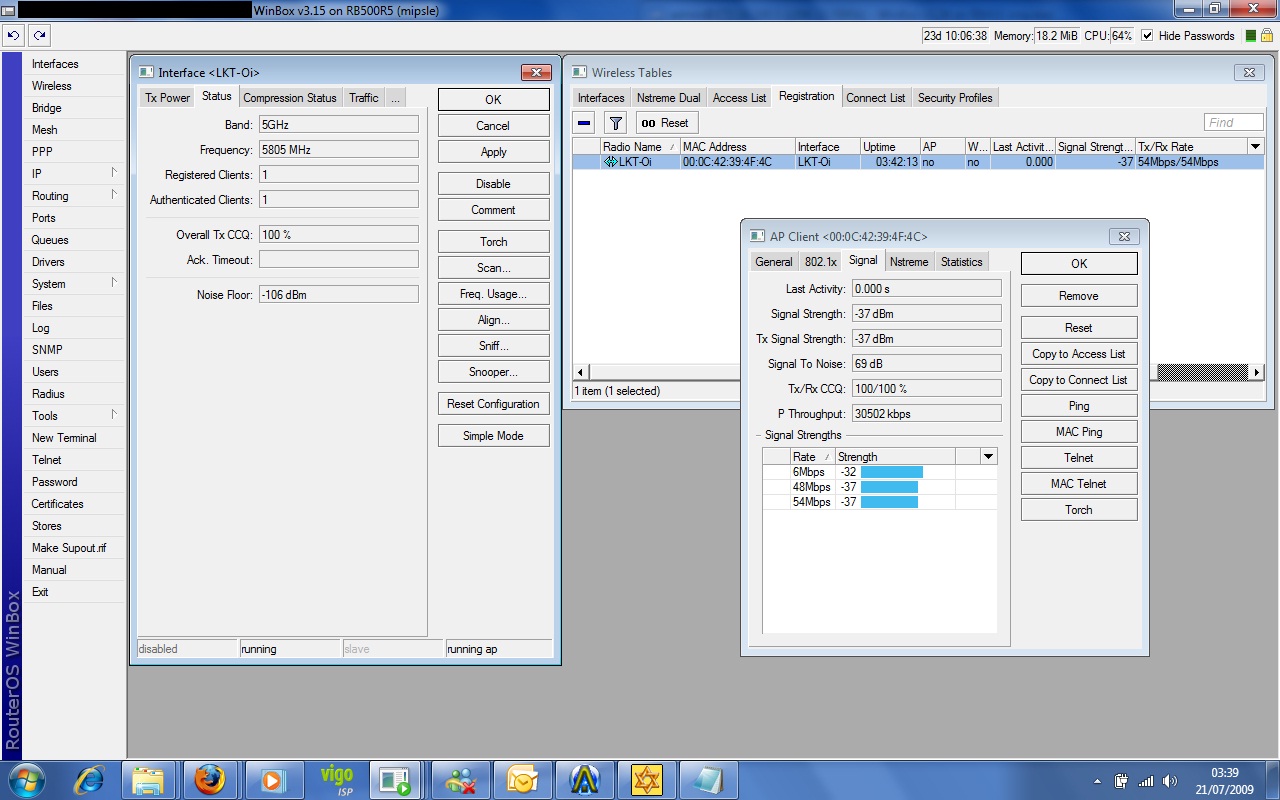Switch to the Compression Status tab
The width and height of the screenshot is (1280, 800).
coord(290,98)
